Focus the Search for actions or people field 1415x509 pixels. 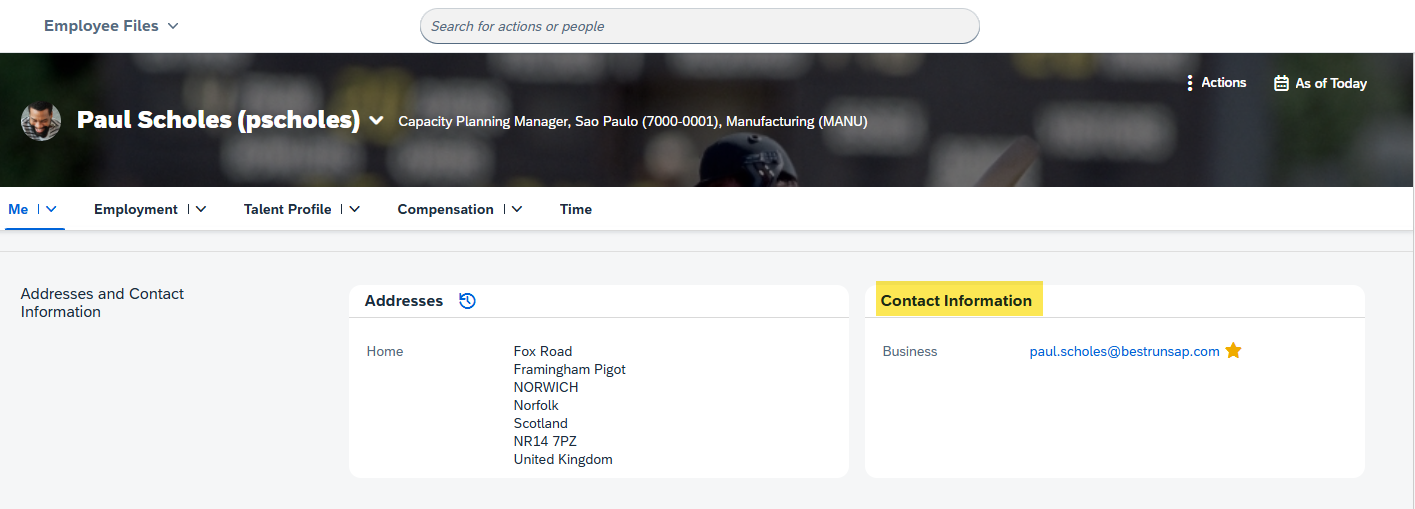(699, 26)
